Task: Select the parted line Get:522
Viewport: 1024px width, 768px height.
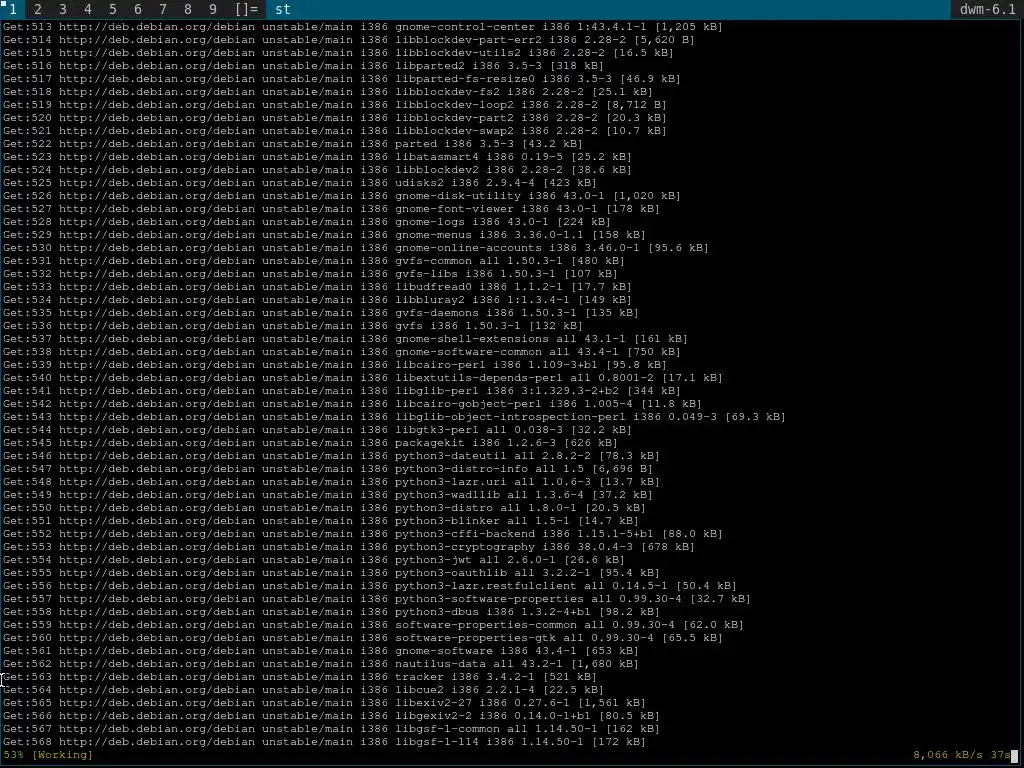Action: click(293, 144)
